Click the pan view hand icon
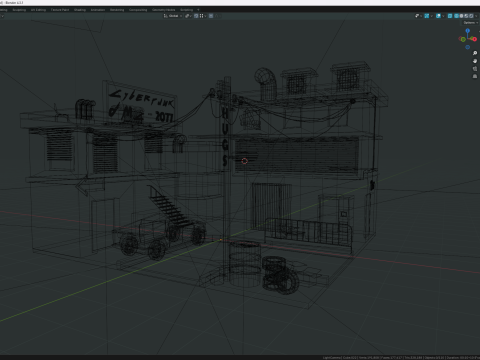This screenshot has width=480, height=360. click(x=475, y=61)
